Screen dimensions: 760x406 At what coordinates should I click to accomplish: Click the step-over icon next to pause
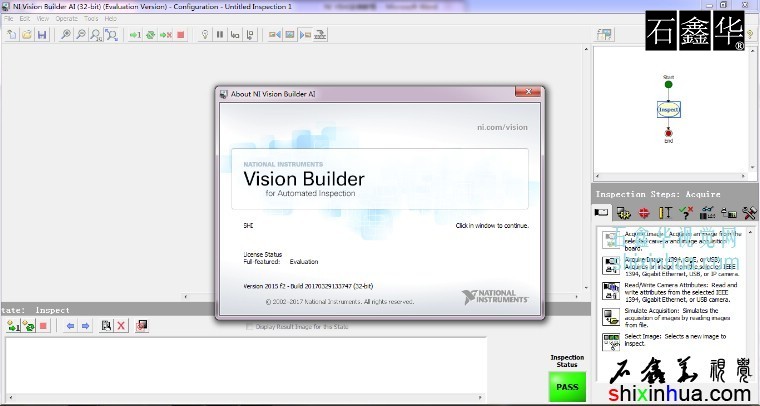pos(235,35)
